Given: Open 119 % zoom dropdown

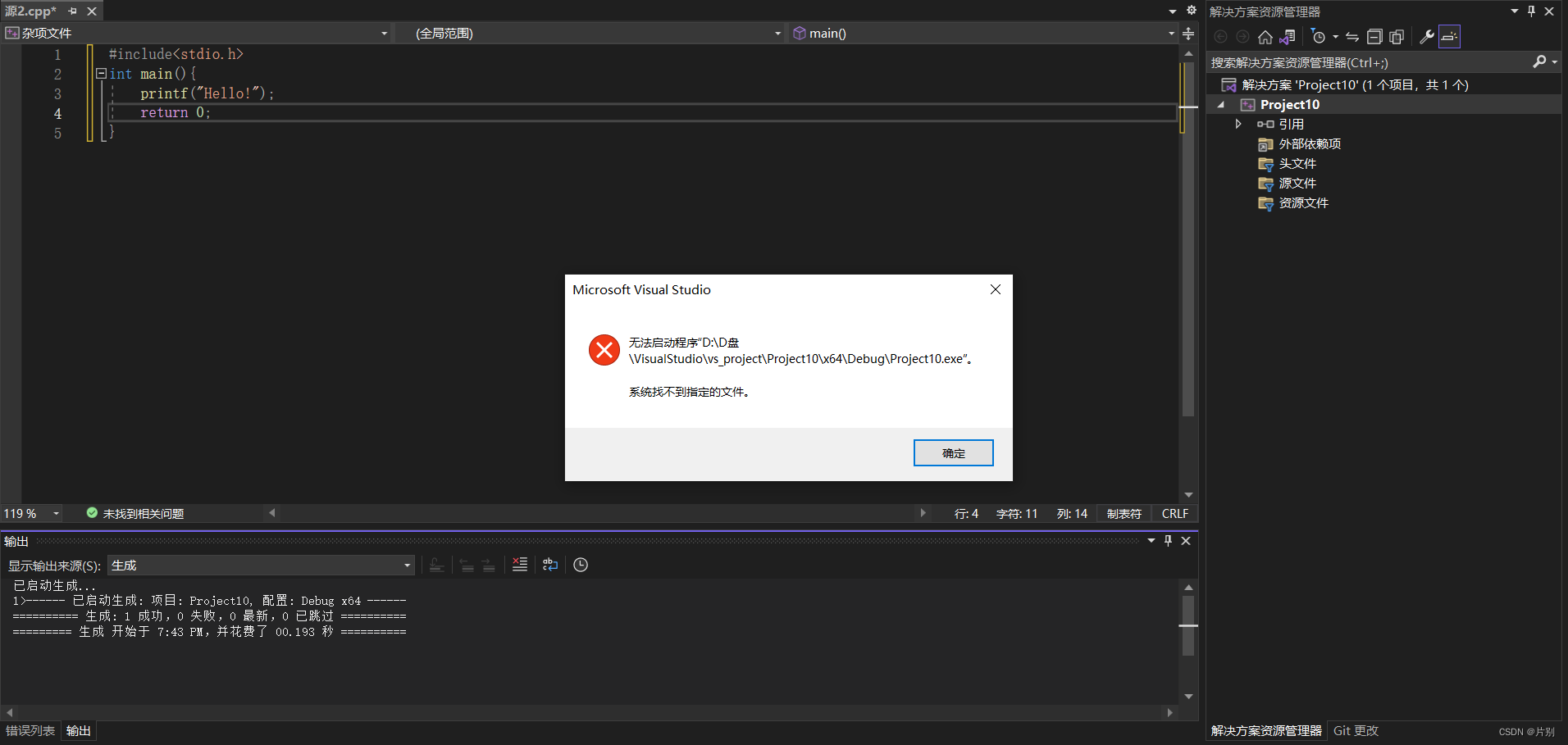Looking at the screenshot, I should click(x=56, y=514).
